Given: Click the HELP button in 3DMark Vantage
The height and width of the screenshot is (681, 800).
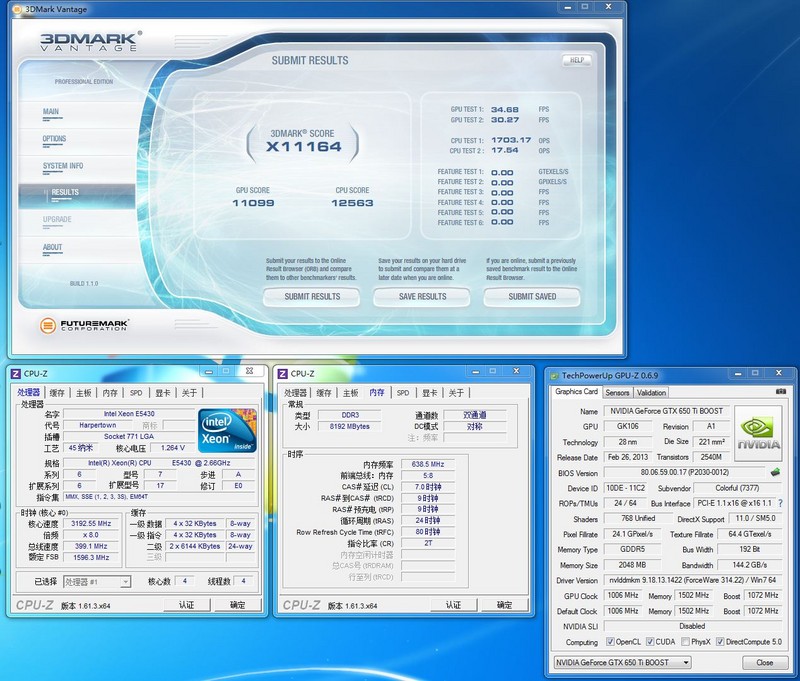Looking at the screenshot, I should [577, 60].
